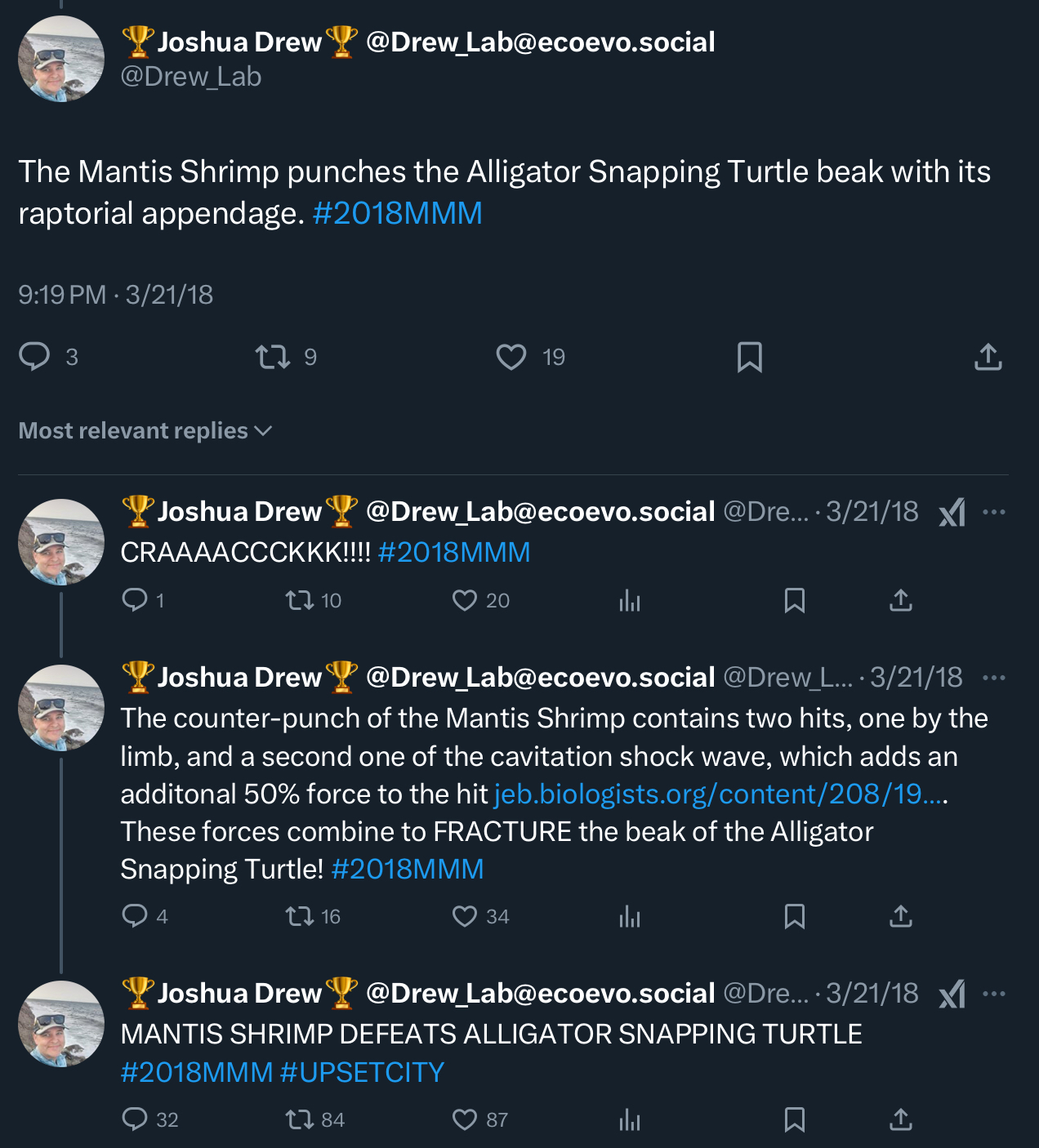Share the main post

point(988,357)
